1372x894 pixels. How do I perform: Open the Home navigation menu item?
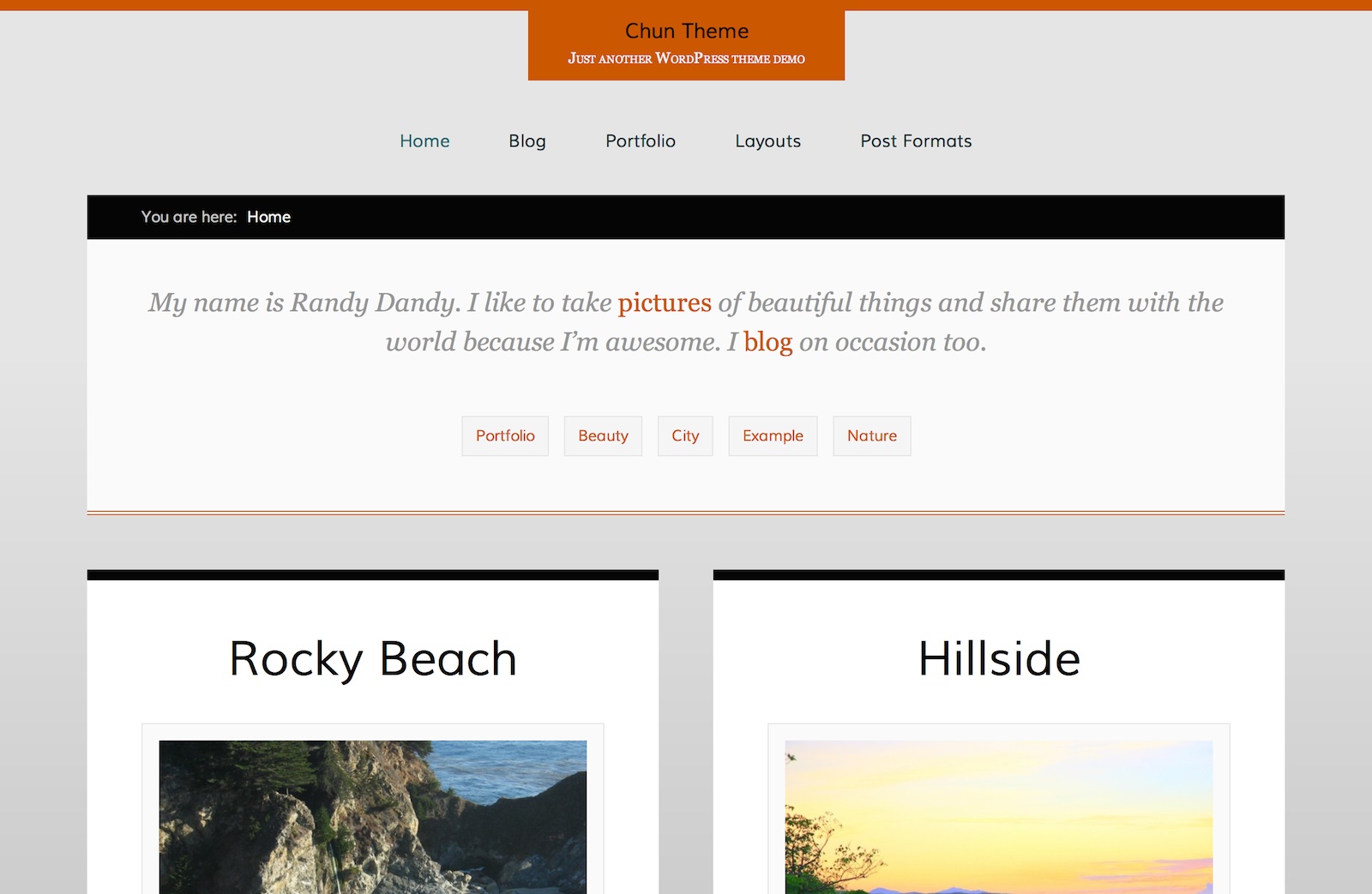[x=424, y=141]
